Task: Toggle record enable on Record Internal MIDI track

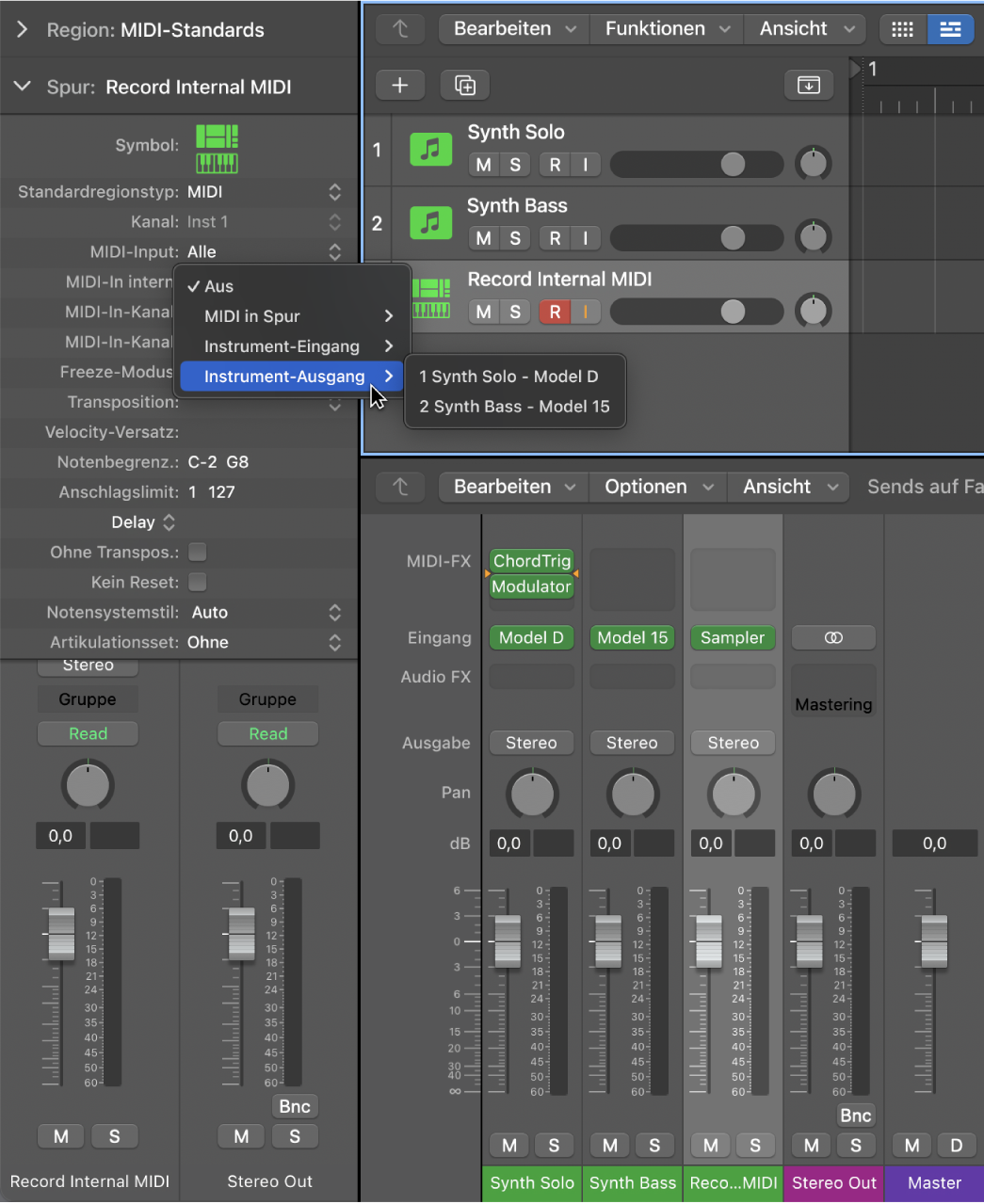Action: (555, 312)
